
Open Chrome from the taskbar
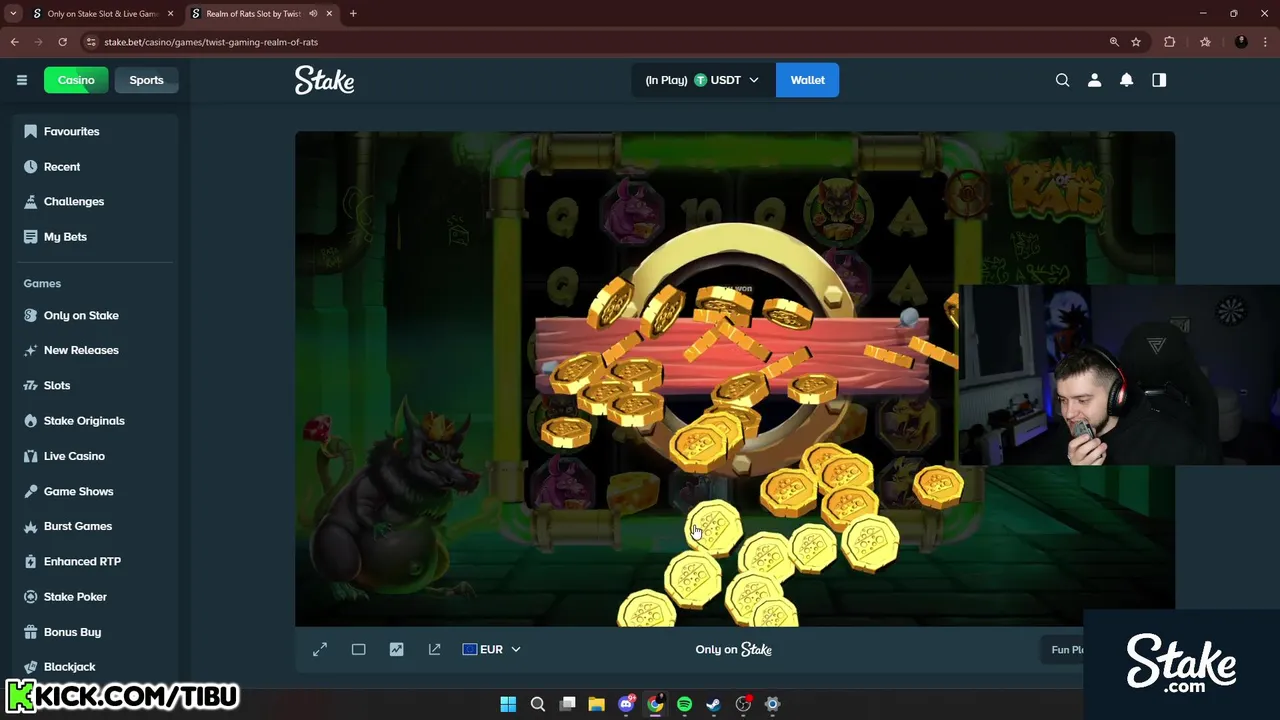[655, 704]
